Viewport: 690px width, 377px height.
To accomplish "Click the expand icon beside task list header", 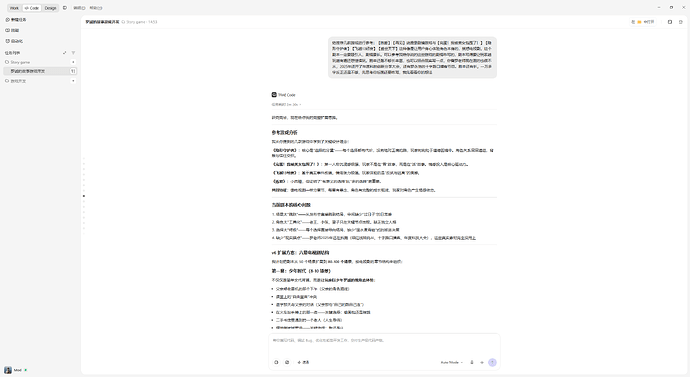I will (x=65, y=53).
